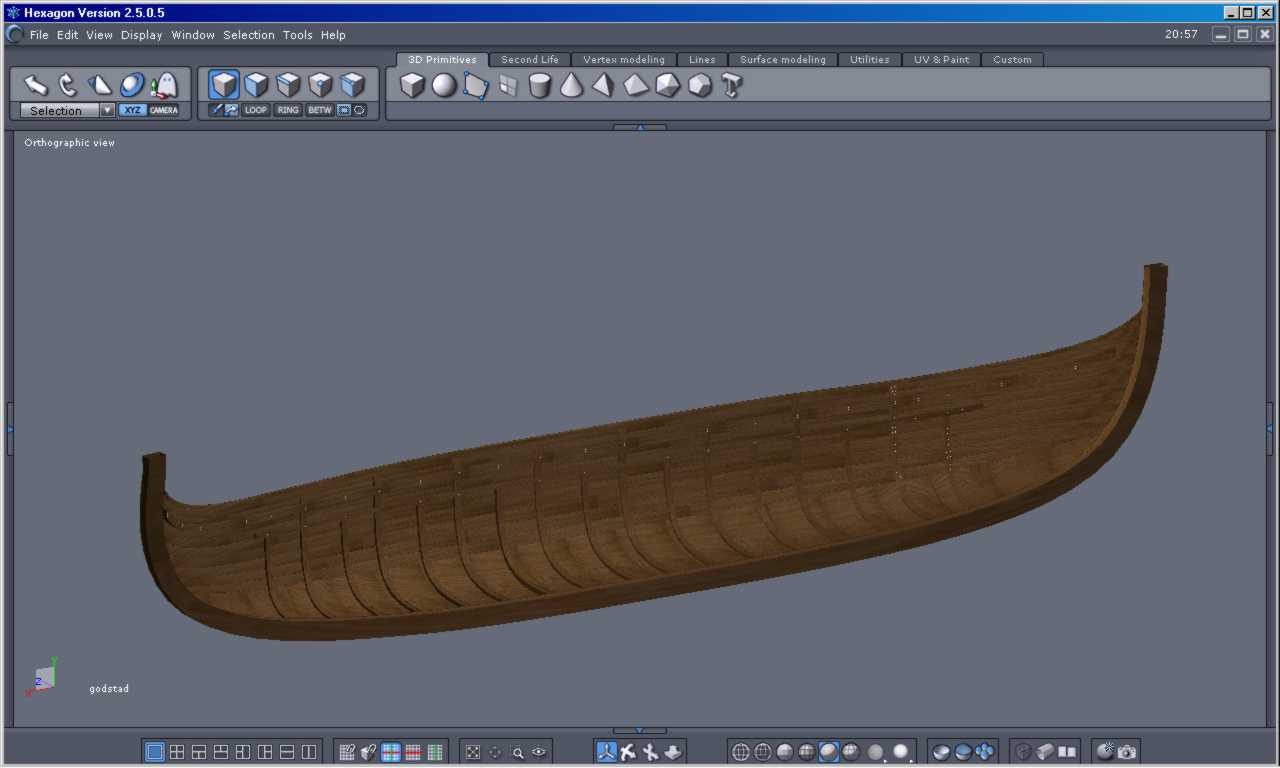
Task: Expand the right side panel handle
Action: (1270, 429)
